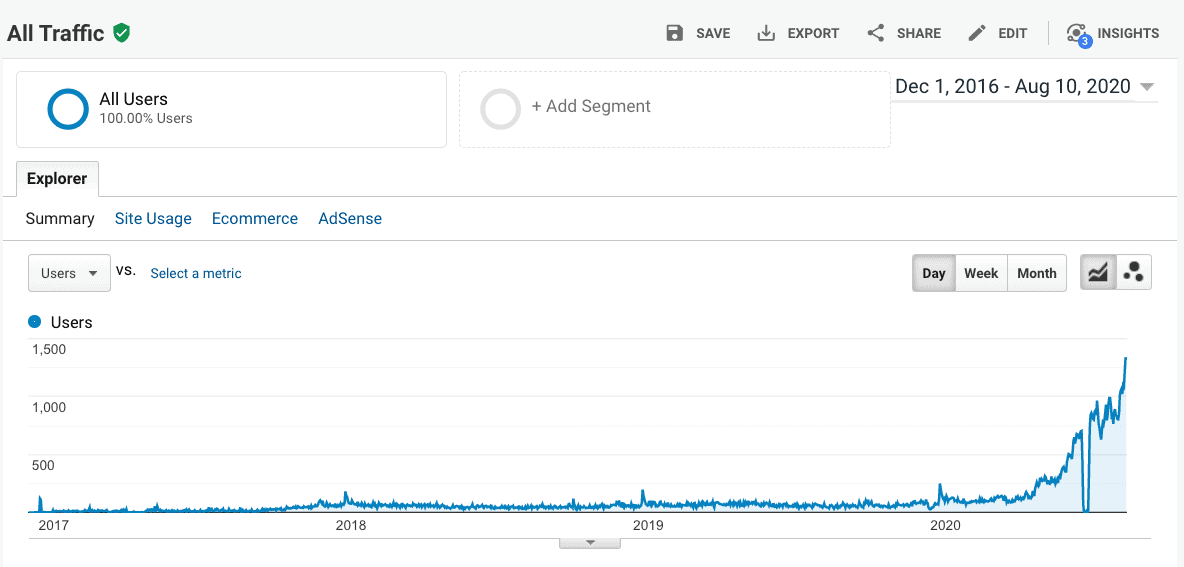This screenshot has height=567, width=1184.
Task: Select the Month granularity toggle
Action: 1036,273
